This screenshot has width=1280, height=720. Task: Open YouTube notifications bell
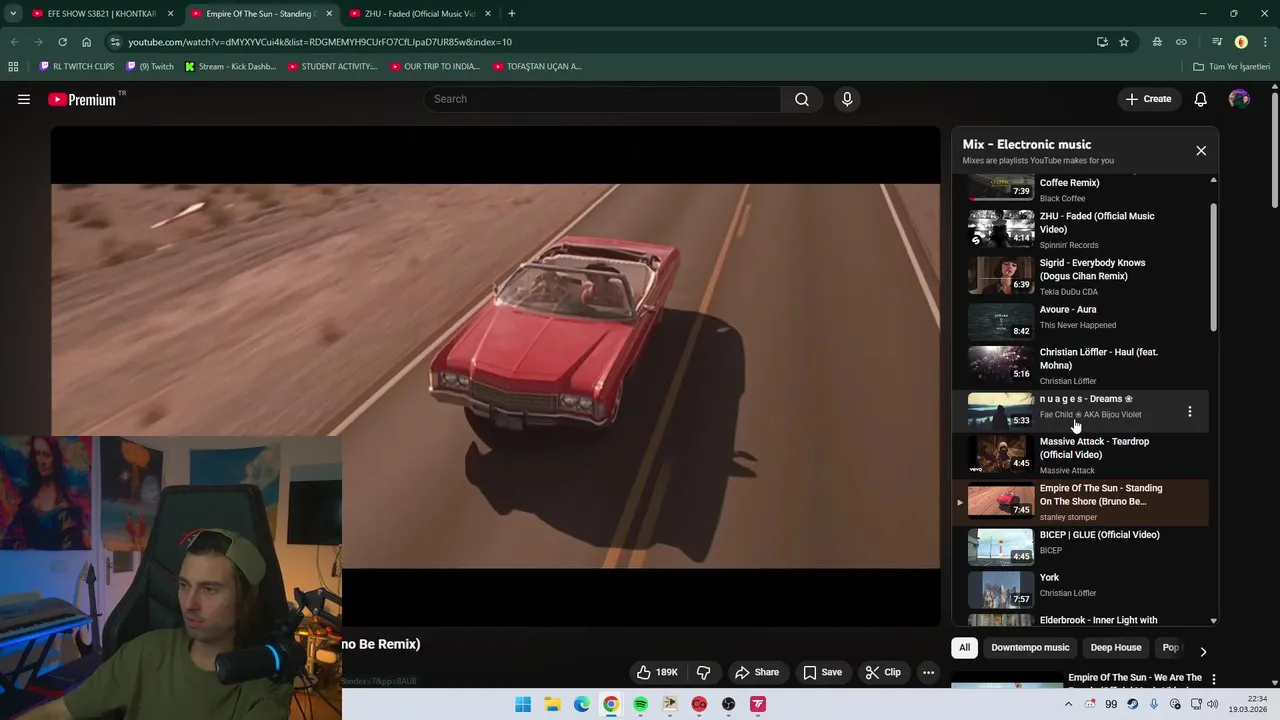pyautogui.click(x=1201, y=99)
